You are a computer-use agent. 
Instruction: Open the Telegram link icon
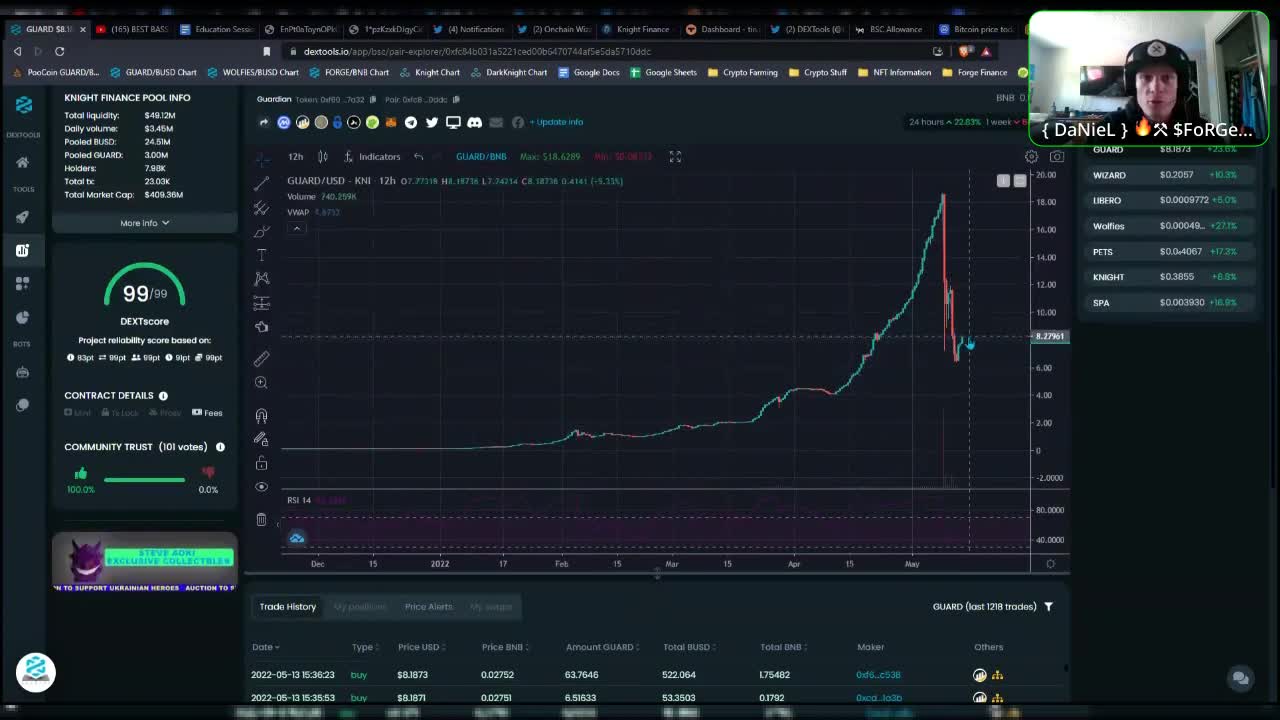[x=411, y=122]
